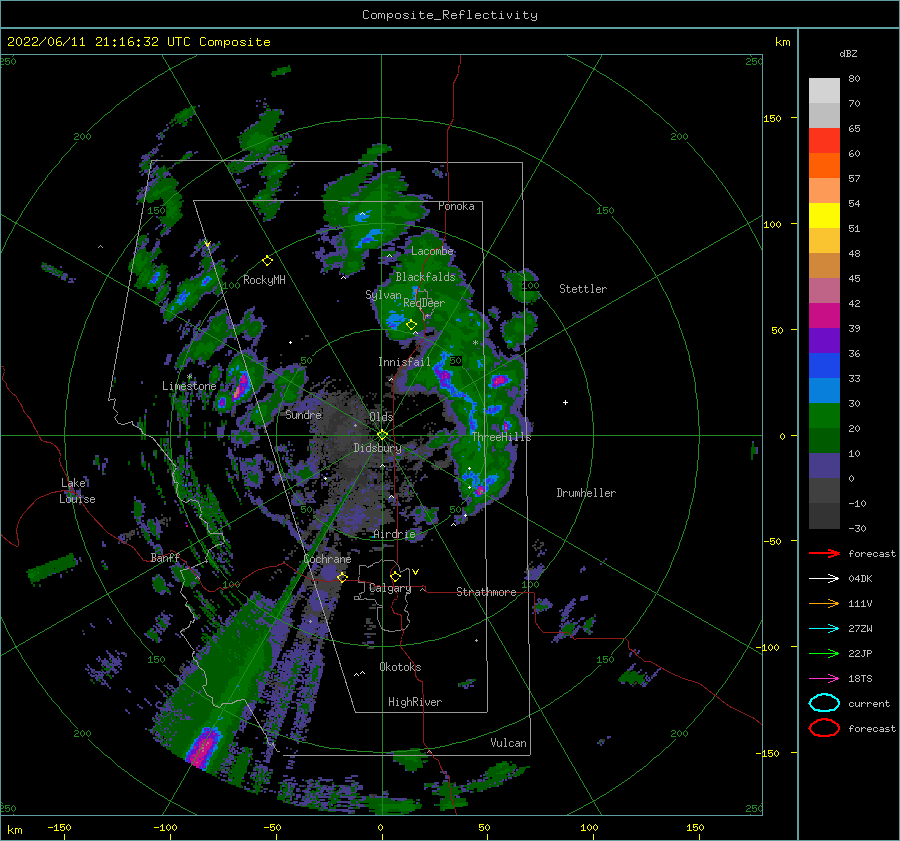This screenshot has height=841, width=900.
Task: Click the HighRiver city label
Action: pos(415,702)
